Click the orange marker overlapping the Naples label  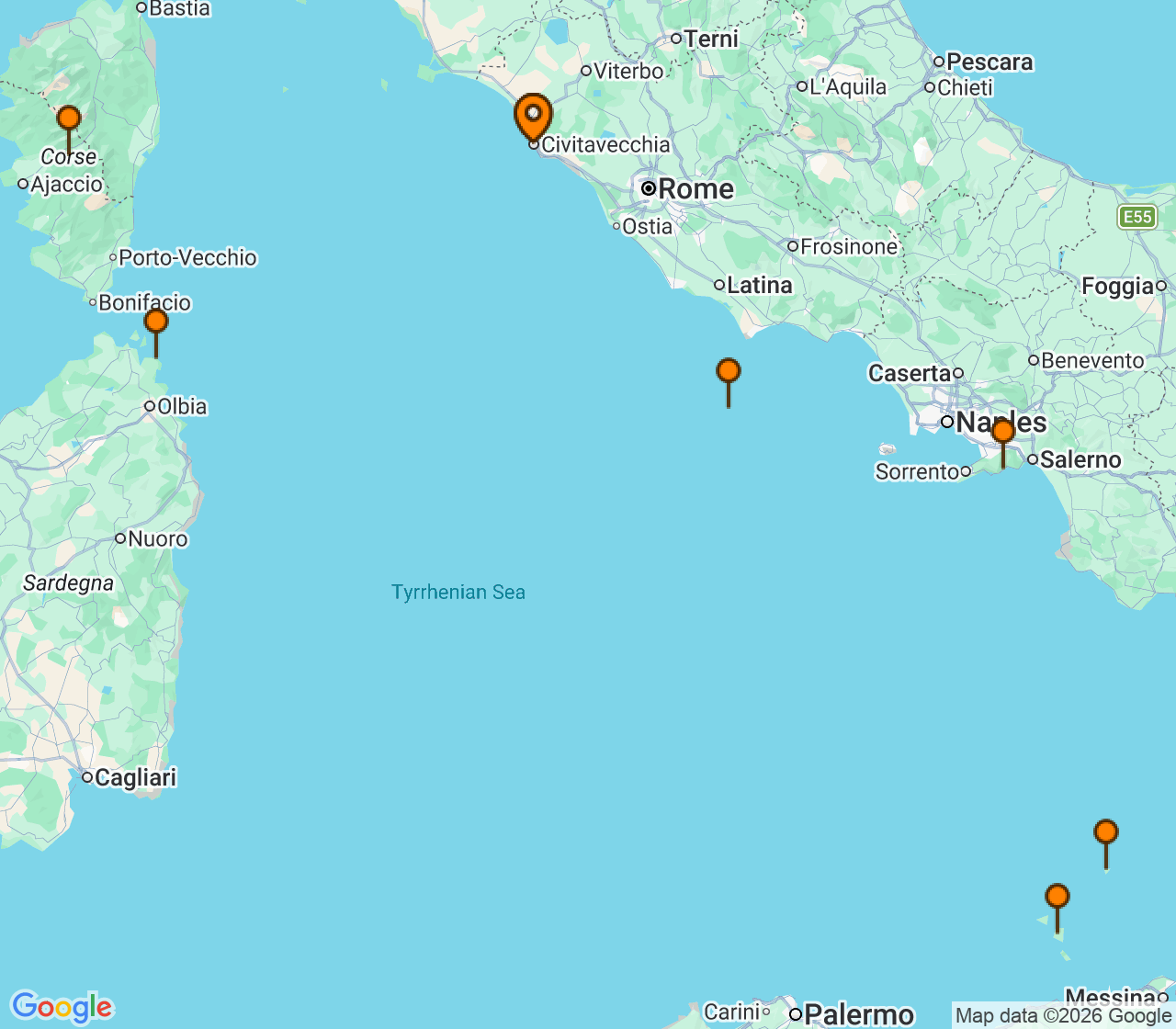pyautogui.click(x=1003, y=431)
